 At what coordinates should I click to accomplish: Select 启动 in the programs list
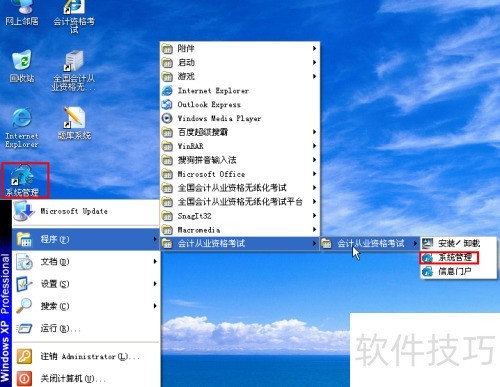(240, 62)
